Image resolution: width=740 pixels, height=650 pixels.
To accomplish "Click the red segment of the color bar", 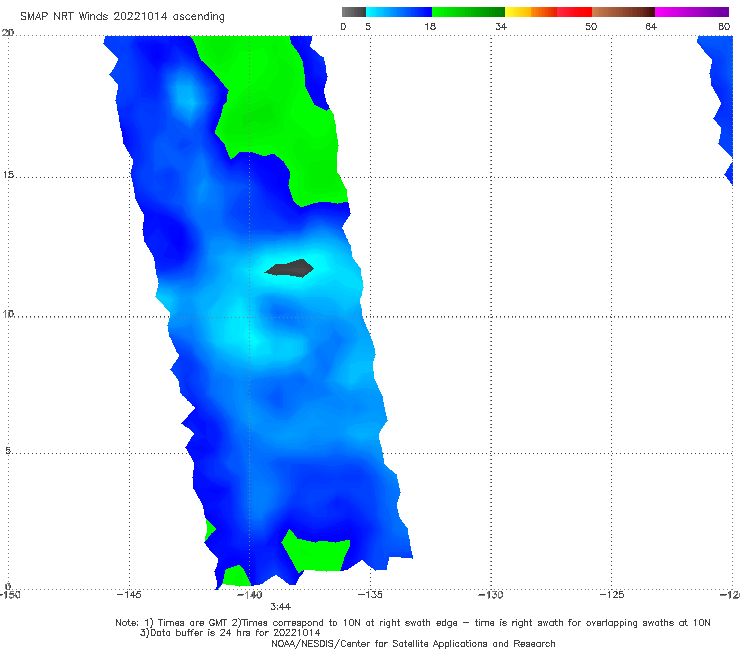I will 574,12.
